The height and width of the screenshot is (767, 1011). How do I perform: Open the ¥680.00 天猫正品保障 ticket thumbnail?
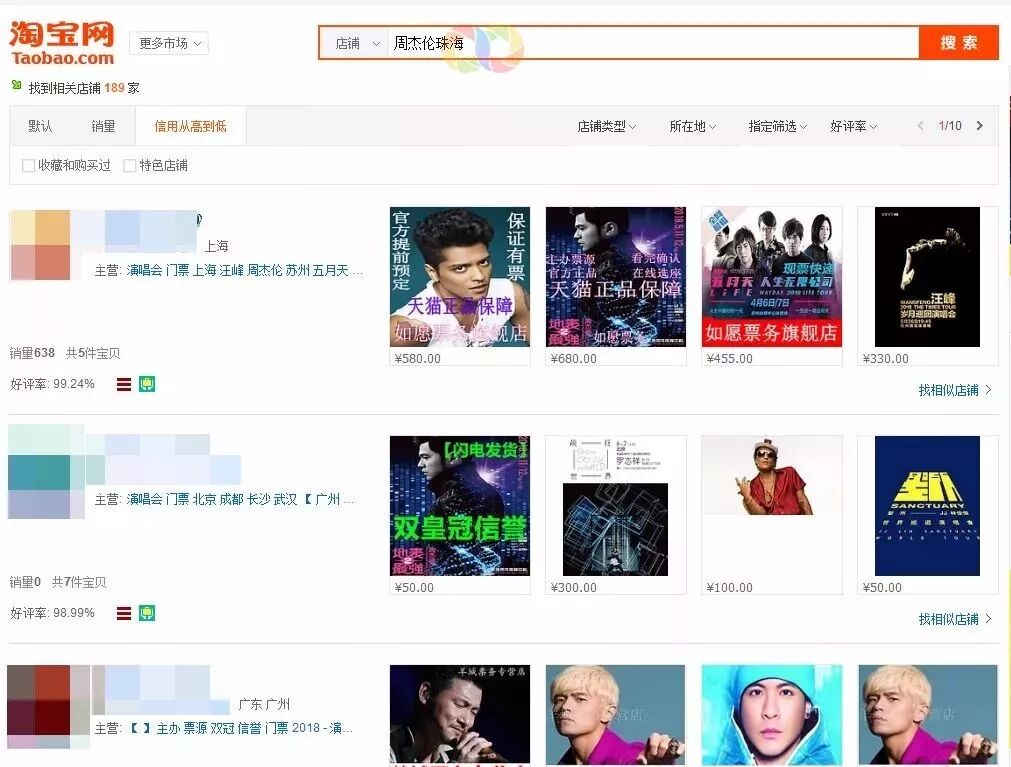(x=616, y=277)
